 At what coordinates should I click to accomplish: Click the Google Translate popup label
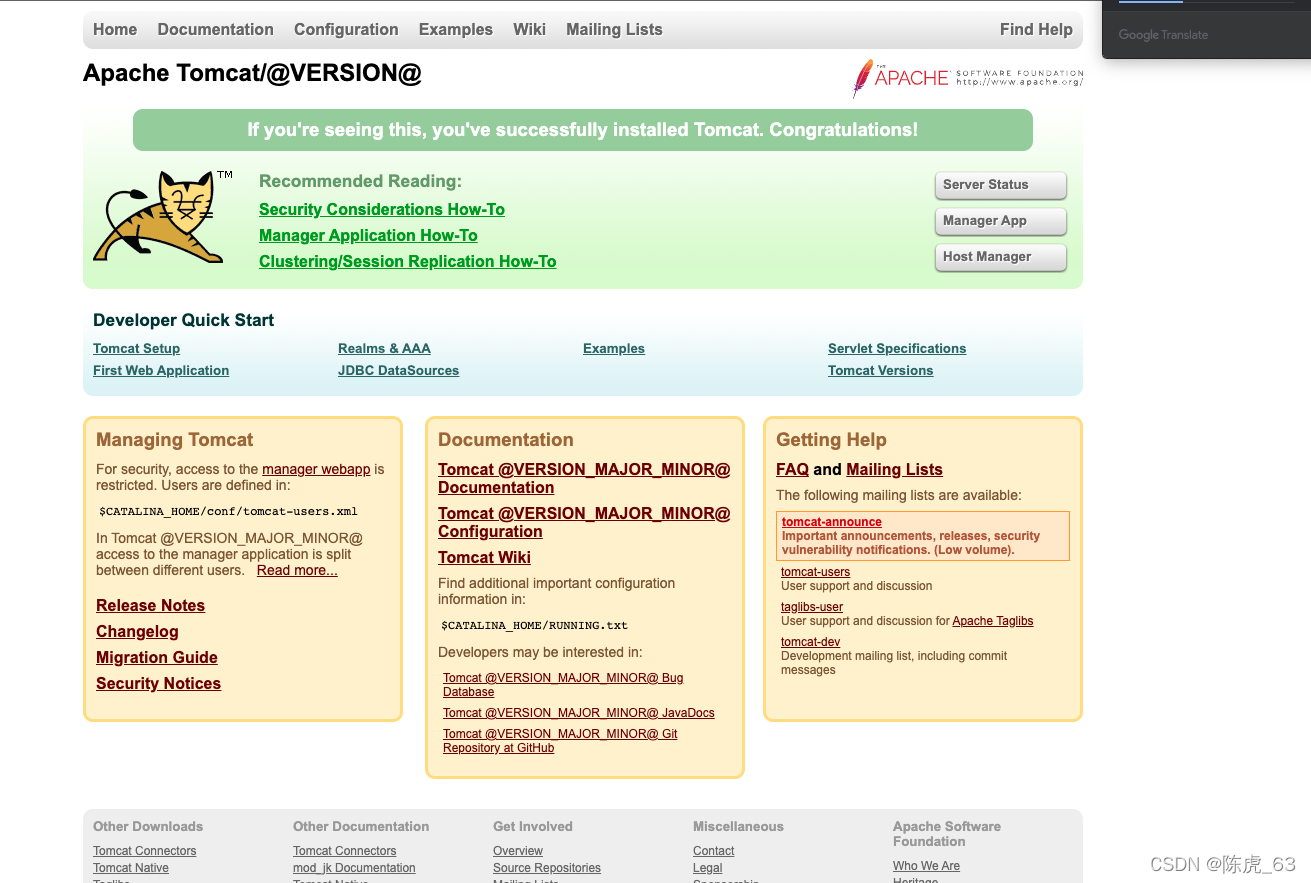[x=1163, y=35]
